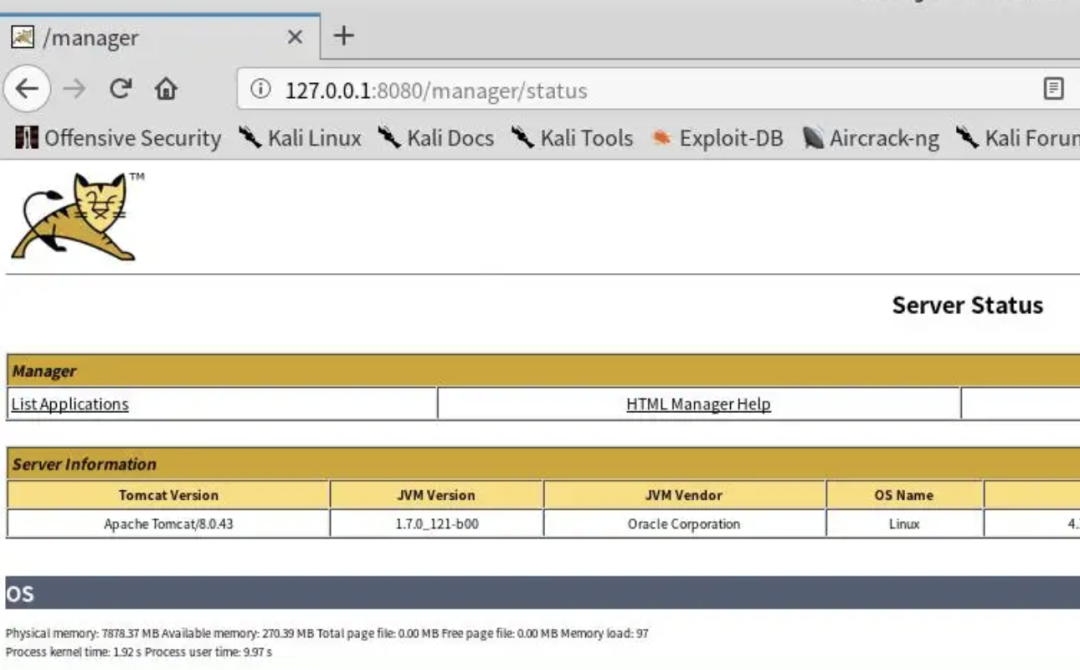Open the Kali Tools bookmark
The width and height of the screenshot is (1080, 670).
pos(572,138)
